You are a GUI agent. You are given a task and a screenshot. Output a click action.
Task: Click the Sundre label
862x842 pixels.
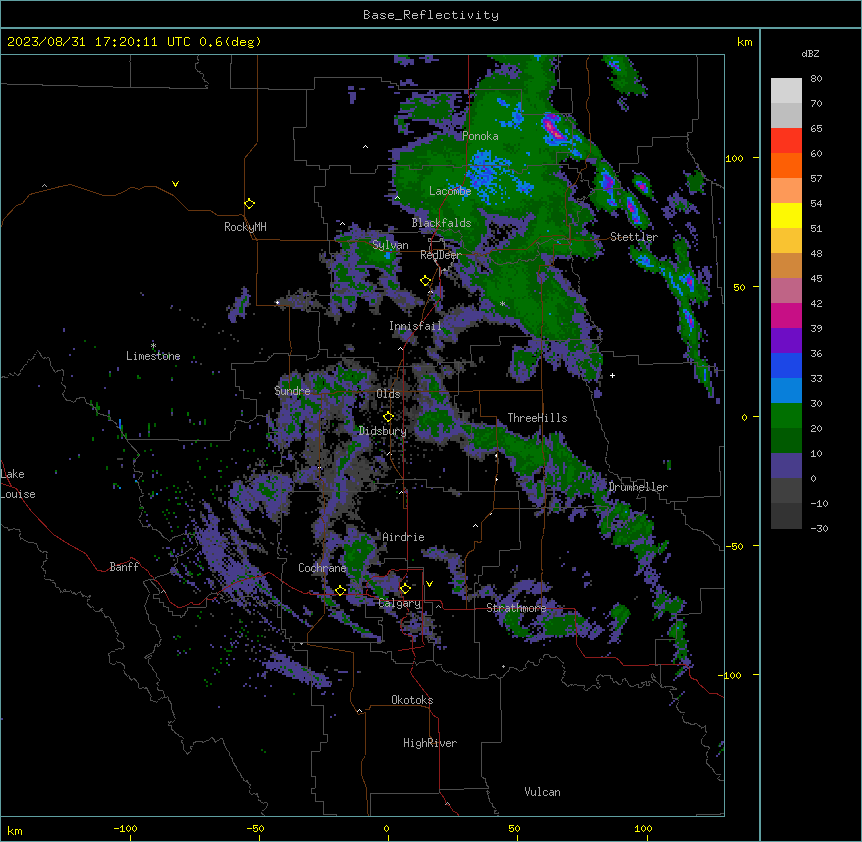292,391
